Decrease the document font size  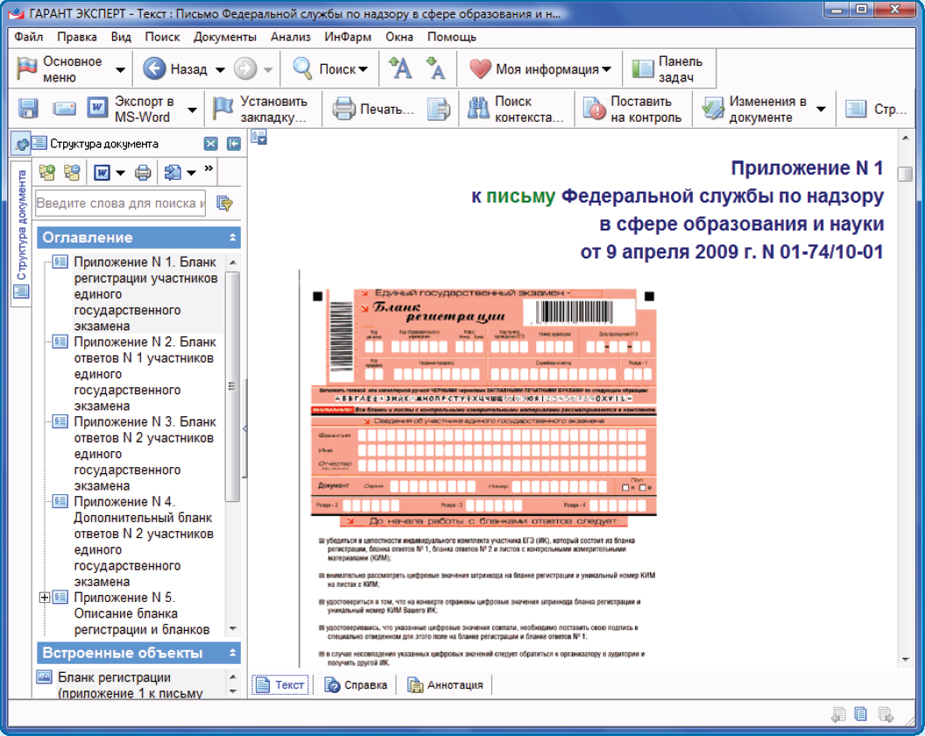(x=436, y=69)
